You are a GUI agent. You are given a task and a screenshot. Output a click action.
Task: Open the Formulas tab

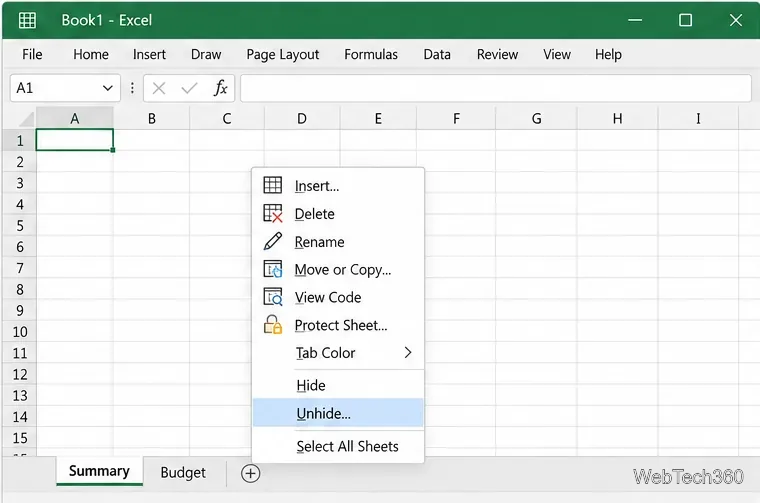coord(371,54)
